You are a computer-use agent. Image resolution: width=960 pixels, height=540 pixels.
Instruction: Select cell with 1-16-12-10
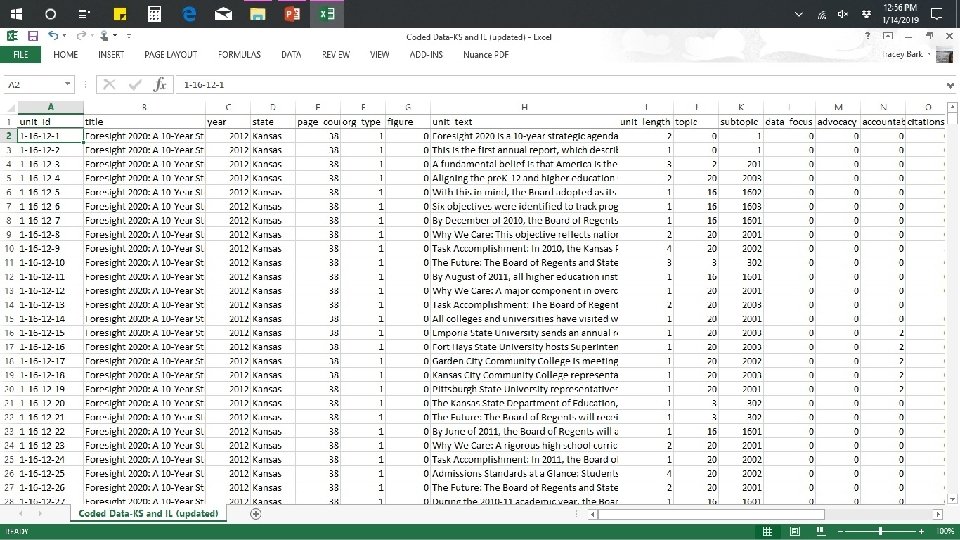click(x=50, y=263)
